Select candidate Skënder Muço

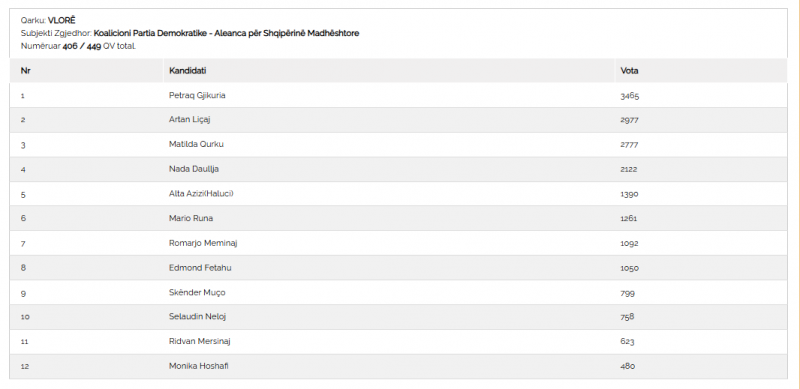pyautogui.click(x=197, y=293)
